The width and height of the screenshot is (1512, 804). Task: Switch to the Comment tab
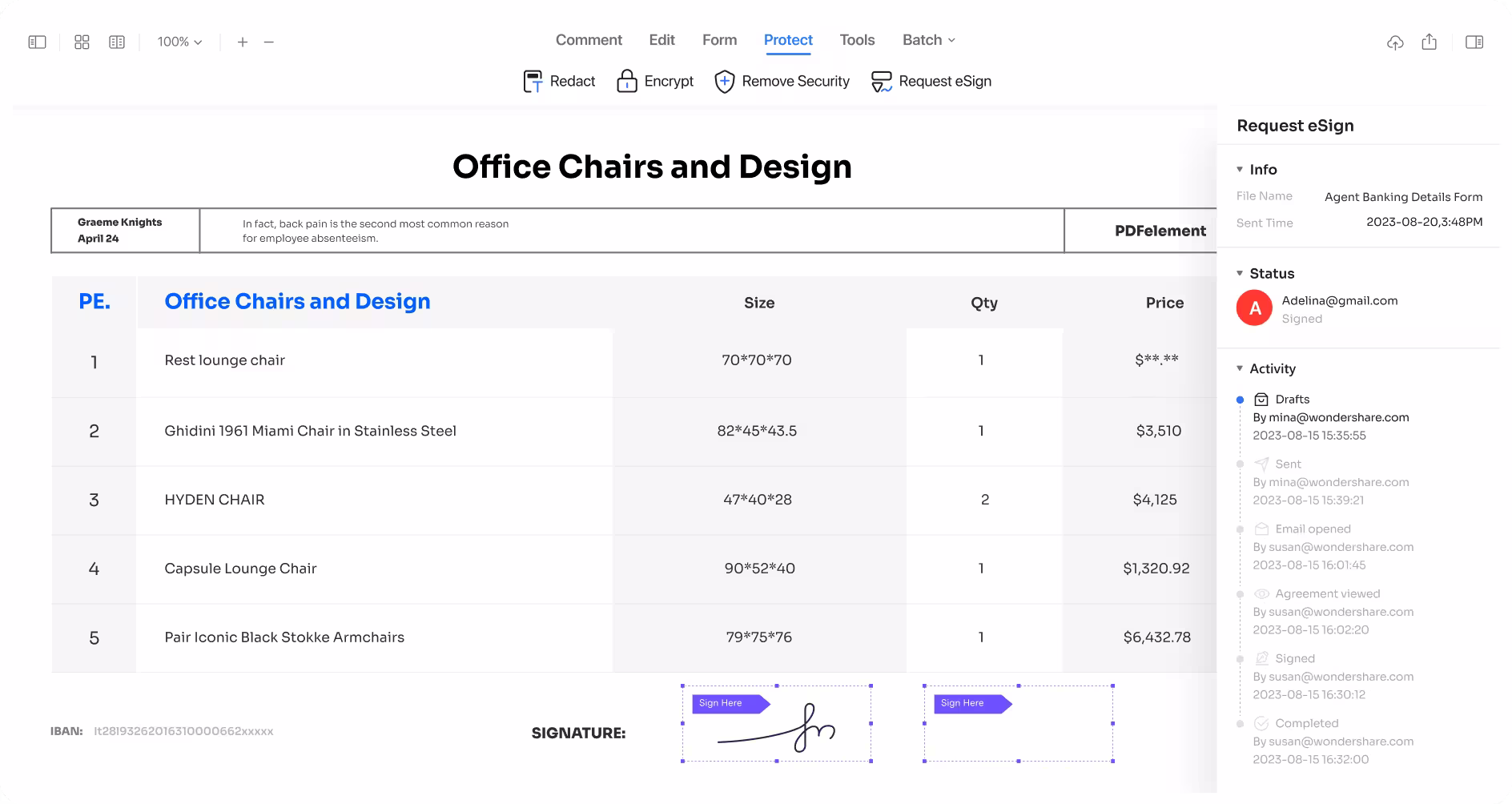click(x=589, y=40)
